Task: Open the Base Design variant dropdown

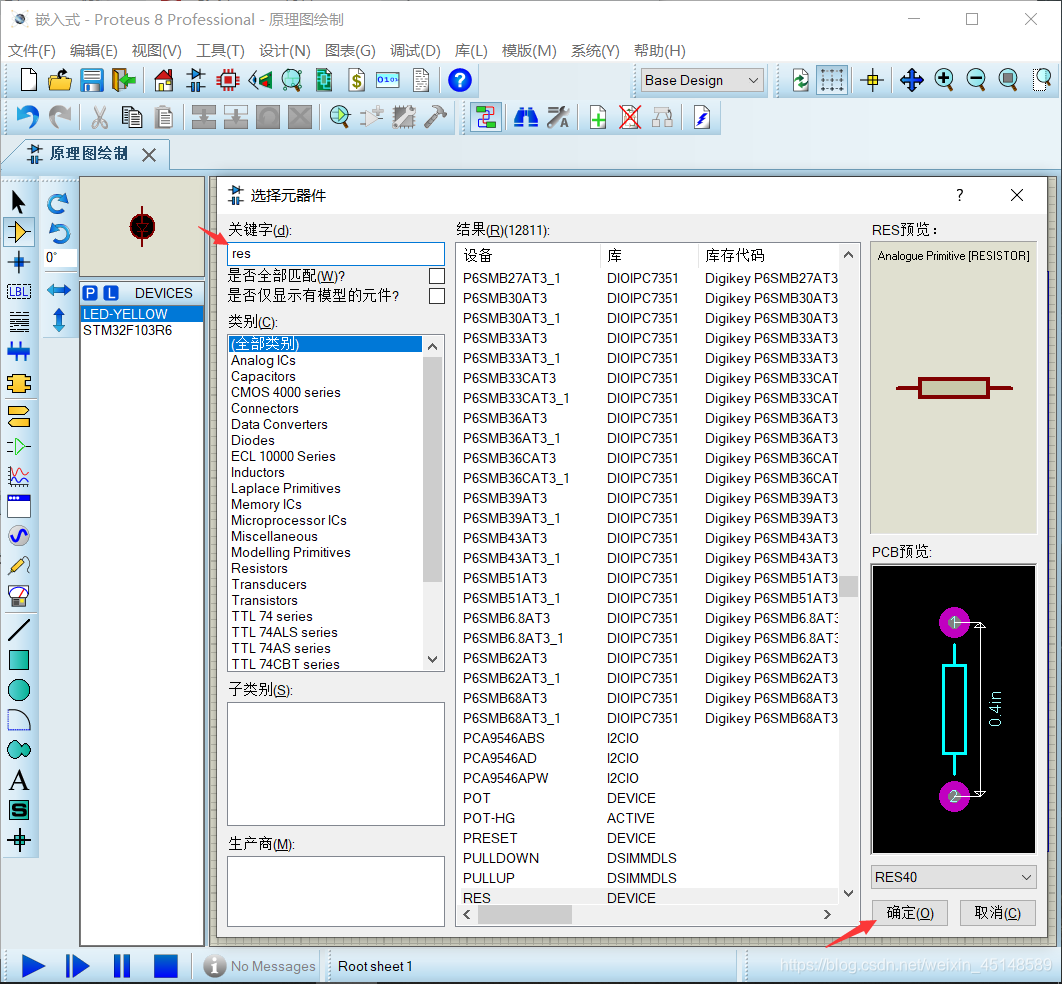Action: point(702,81)
